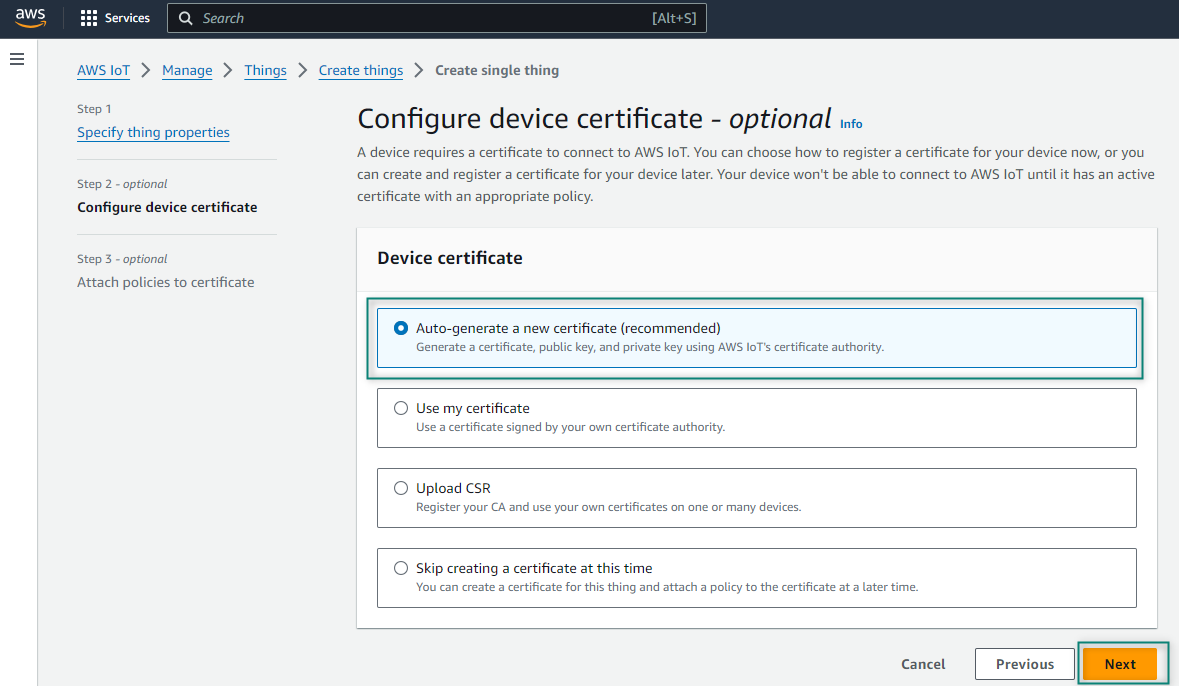This screenshot has width=1179, height=686.
Task: Return to Create things breadcrumb
Action: 360,70
